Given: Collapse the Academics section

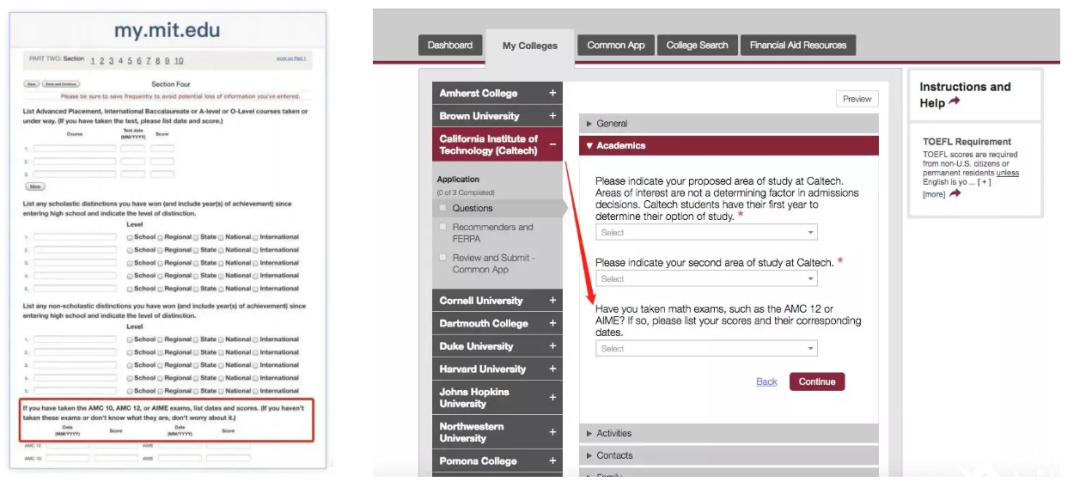Looking at the screenshot, I should click(x=729, y=145).
